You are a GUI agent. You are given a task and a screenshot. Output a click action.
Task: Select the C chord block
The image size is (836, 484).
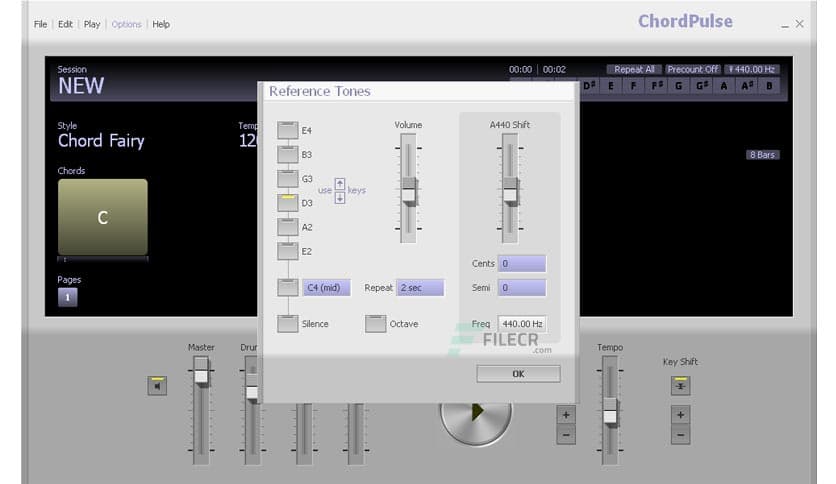(103, 217)
